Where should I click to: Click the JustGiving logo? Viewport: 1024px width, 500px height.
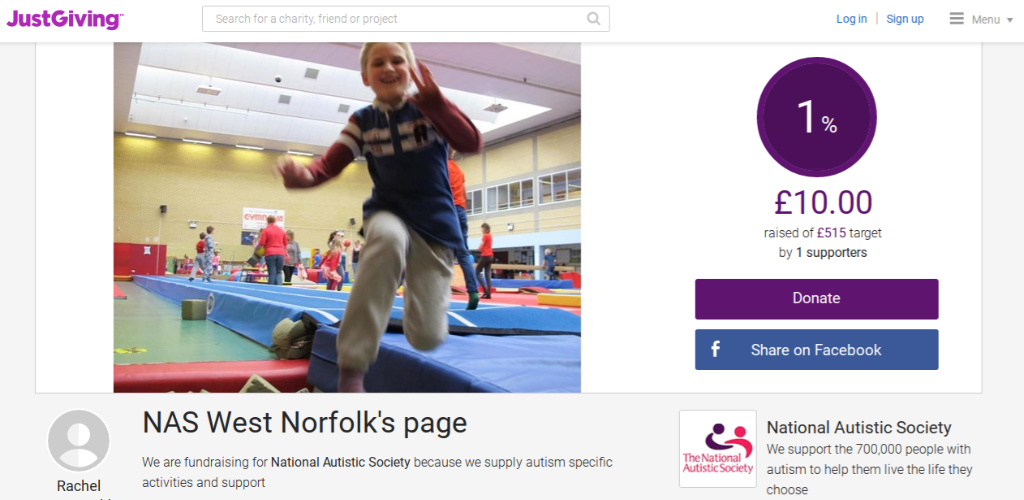click(x=64, y=20)
